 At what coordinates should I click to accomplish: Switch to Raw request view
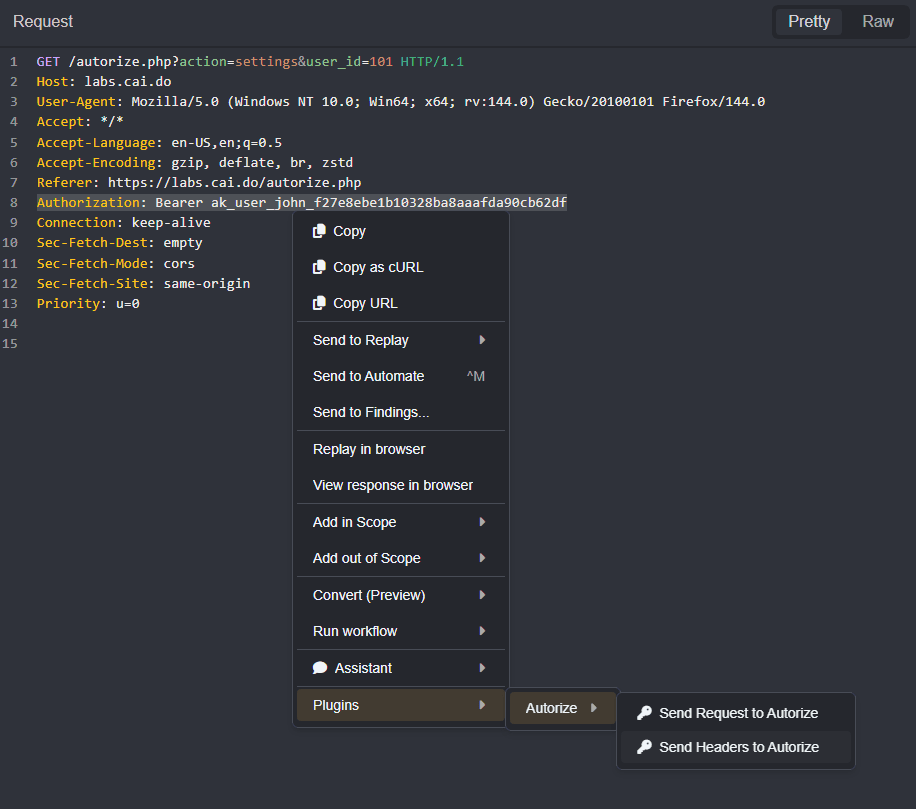(x=877, y=22)
